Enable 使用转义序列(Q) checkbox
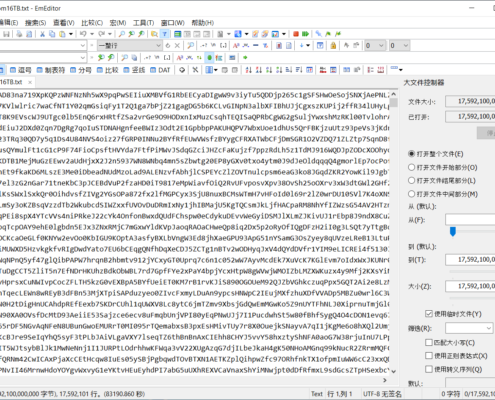The height and width of the screenshot is (400, 495). coord(429,369)
